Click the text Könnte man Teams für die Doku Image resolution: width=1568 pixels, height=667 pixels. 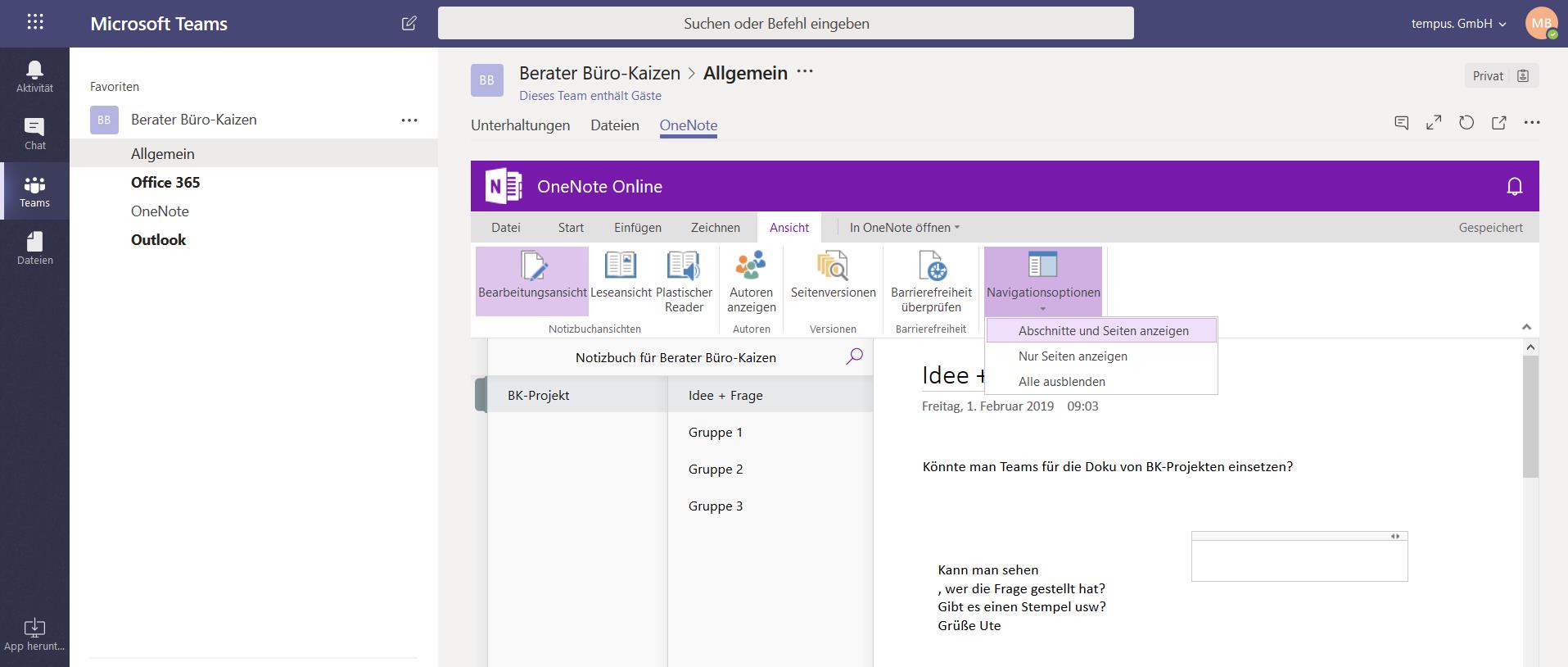click(x=1108, y=467)
